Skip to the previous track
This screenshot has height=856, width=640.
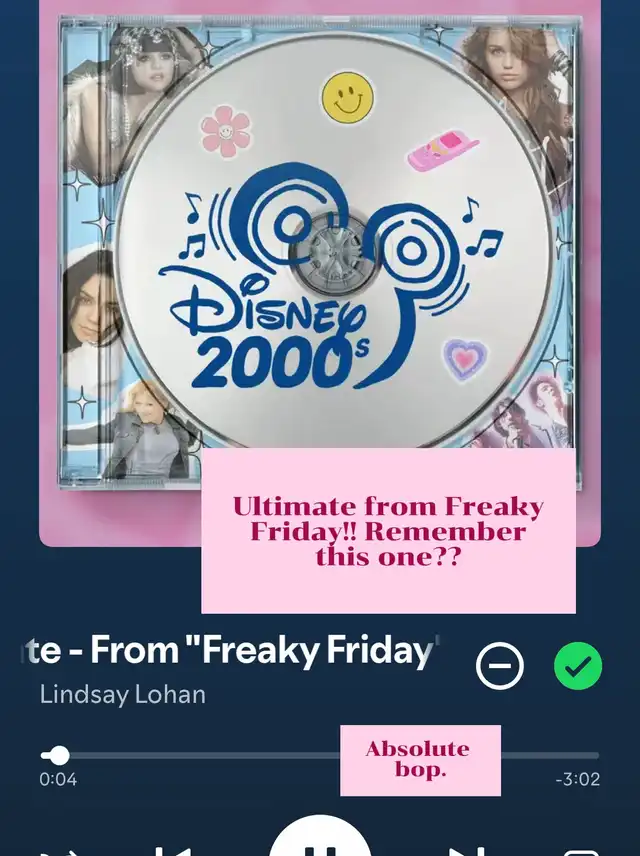coord(173,851)
